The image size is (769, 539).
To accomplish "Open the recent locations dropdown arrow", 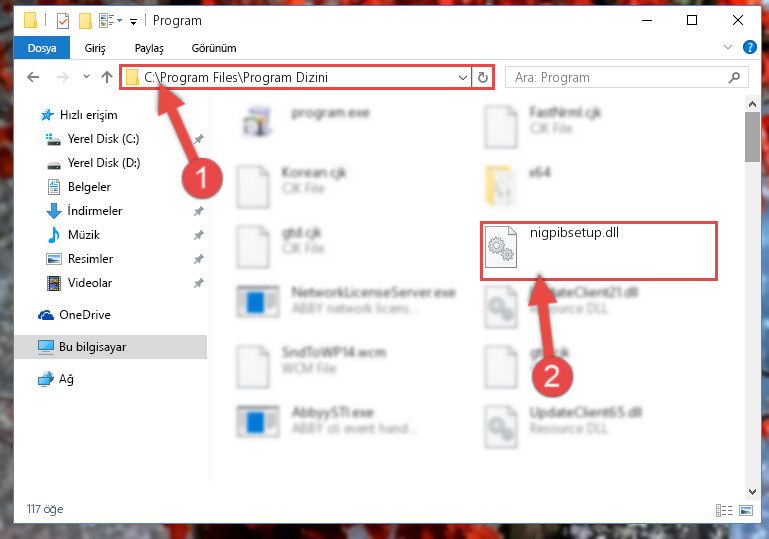I will (86, 77).
